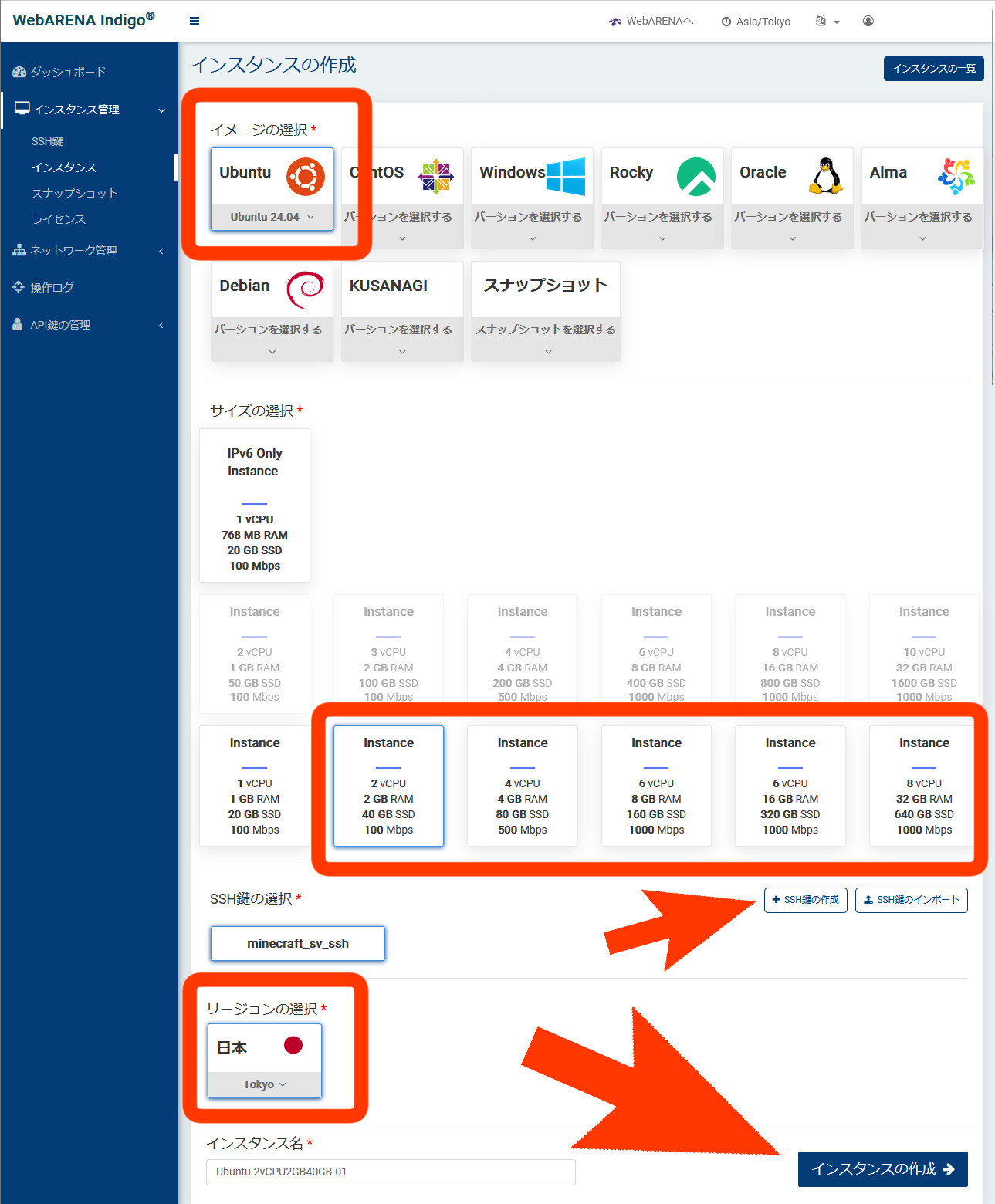
Task: Open the Ubuntu 24.04 version dropdown
Action: tap(272, 217)
